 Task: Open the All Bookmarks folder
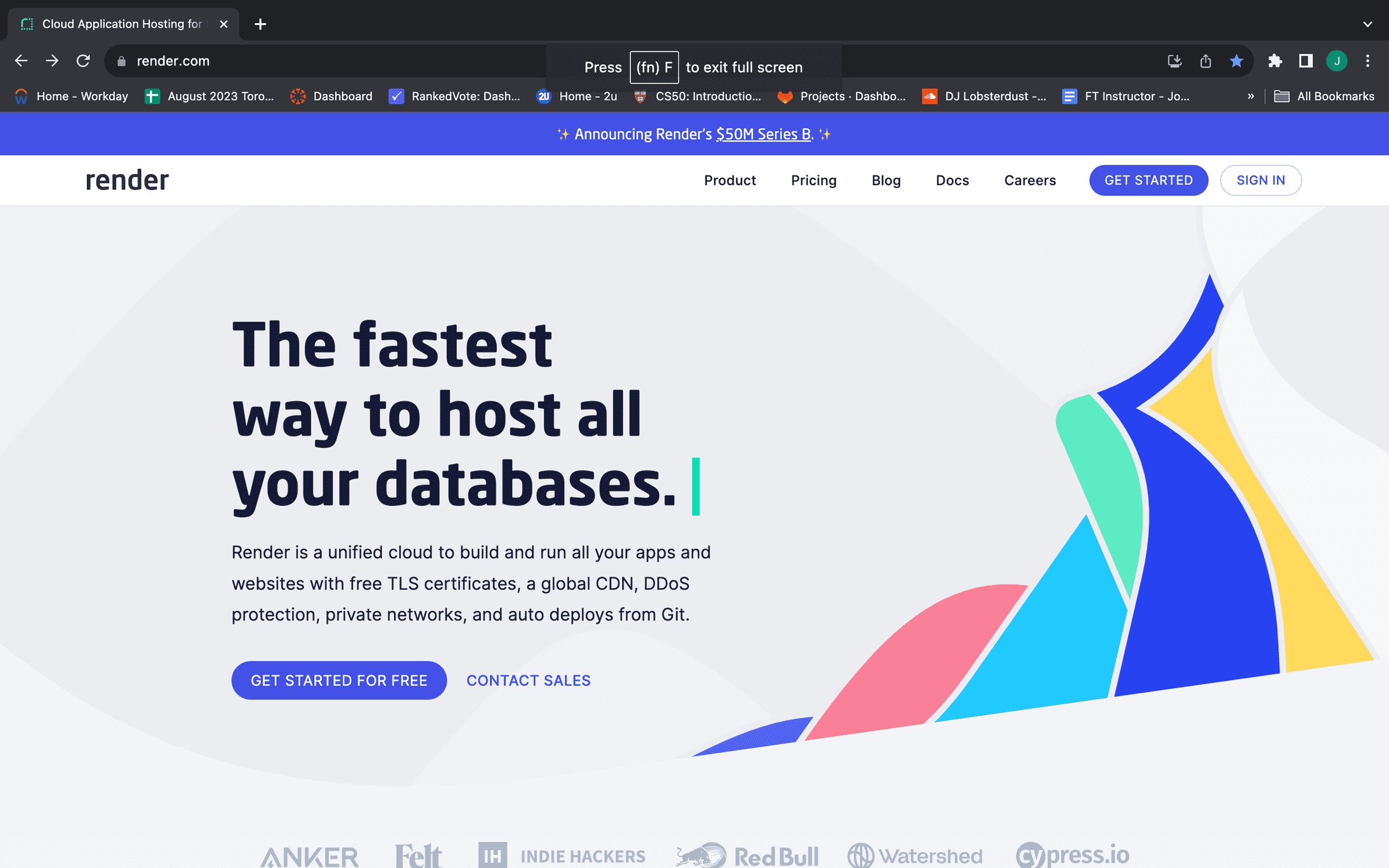tap(1324, 96)
